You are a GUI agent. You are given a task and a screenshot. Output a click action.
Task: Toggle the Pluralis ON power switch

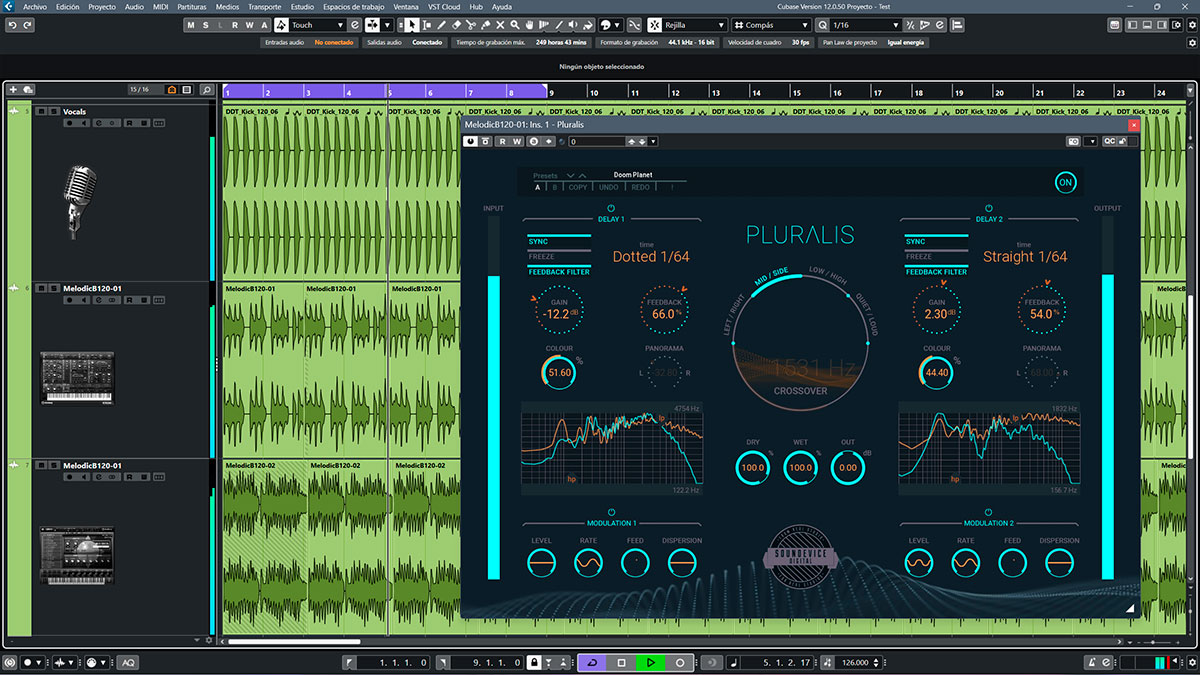pos(1066,182)
